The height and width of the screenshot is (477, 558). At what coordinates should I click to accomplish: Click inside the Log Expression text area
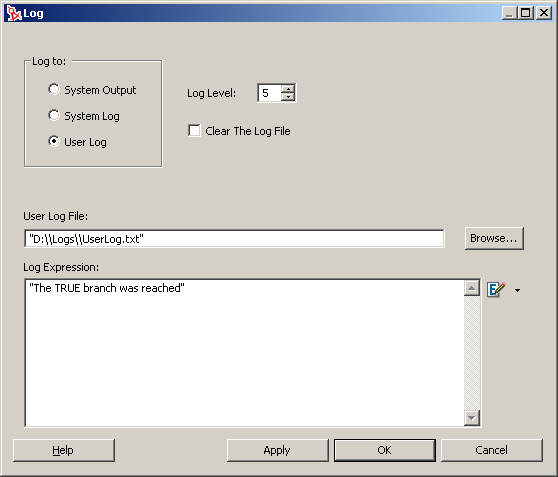[245, 353]
